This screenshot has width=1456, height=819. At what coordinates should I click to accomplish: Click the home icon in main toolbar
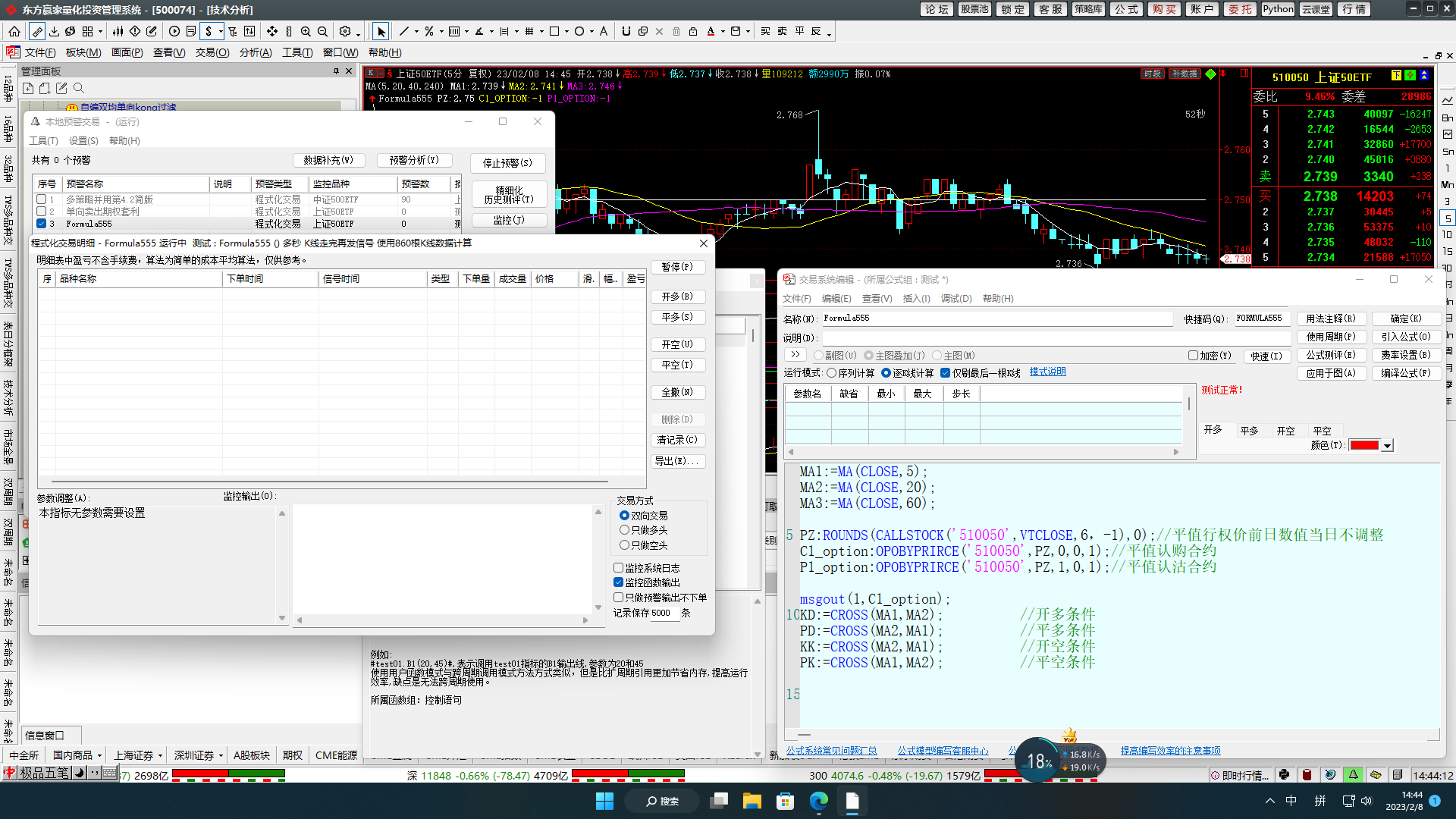coord(14,31)
